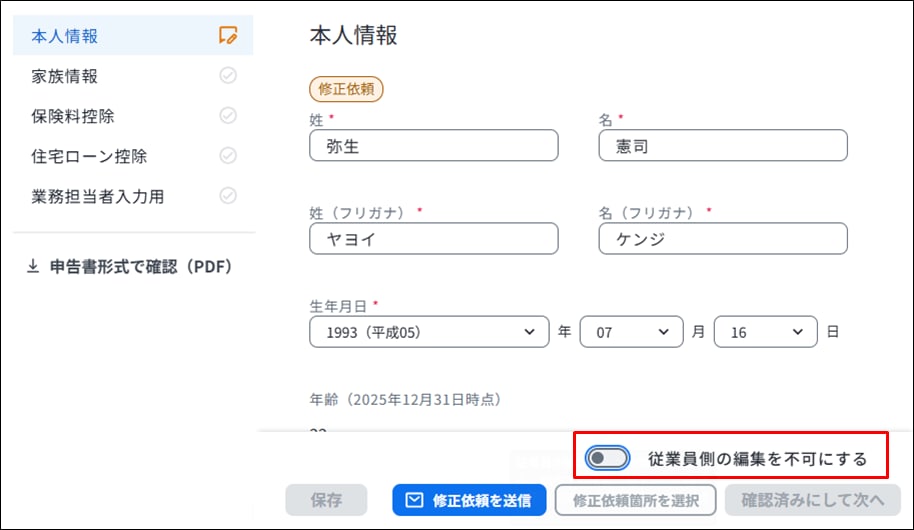Open the birth year dropdown showing 1993（平成05）

(x=429, y=332)
